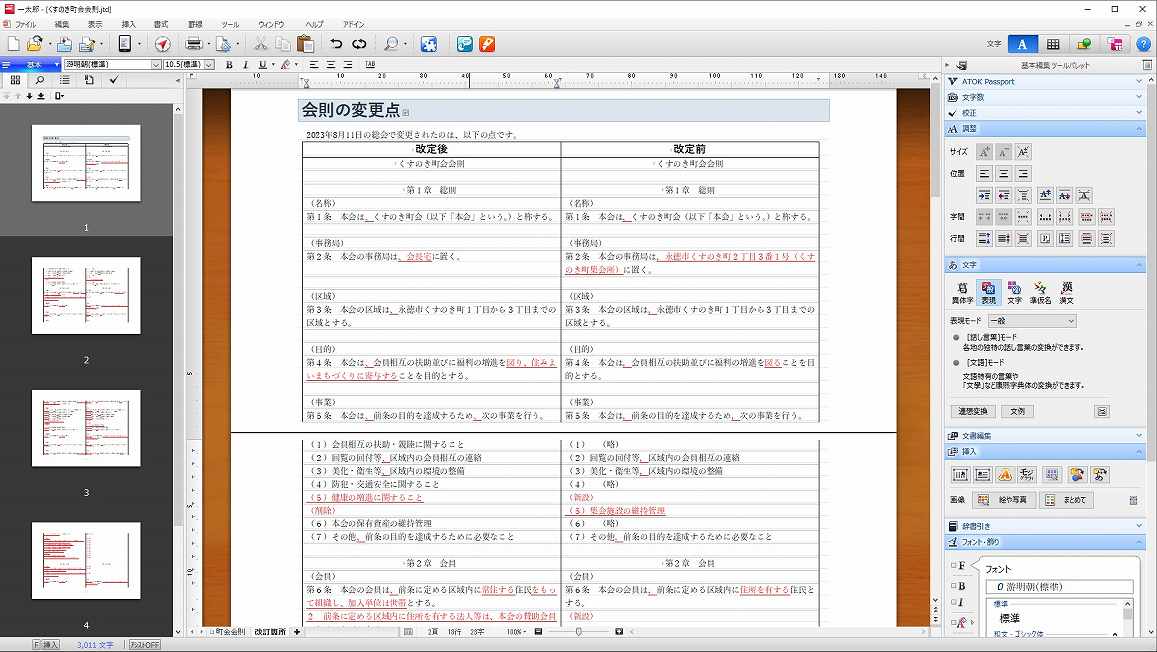
Task: Click the Undo arrow icon
Action: [x=336, y=44]
